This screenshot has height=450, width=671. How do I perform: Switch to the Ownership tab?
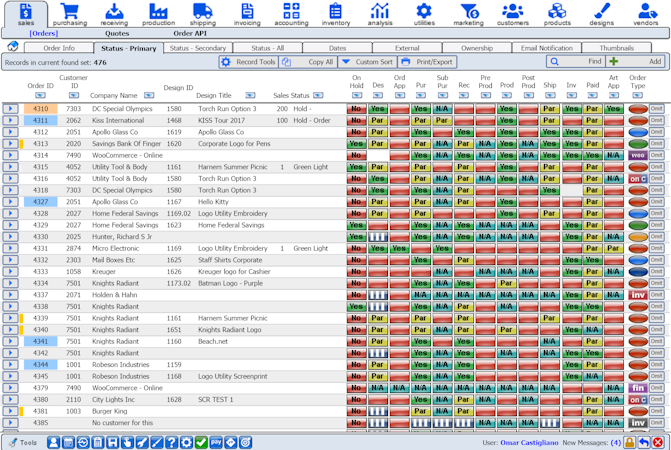point(477,48)
